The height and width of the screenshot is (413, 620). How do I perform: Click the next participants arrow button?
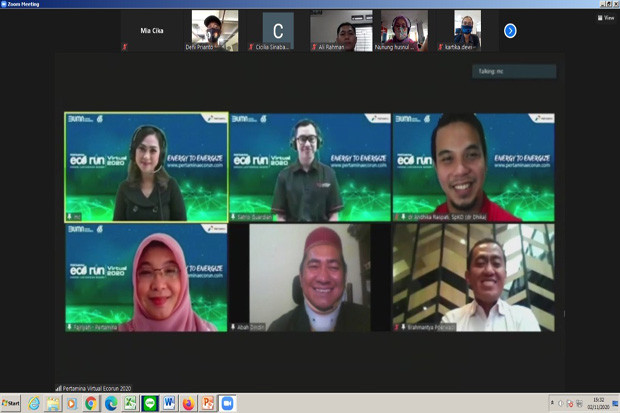coord(510,31)
